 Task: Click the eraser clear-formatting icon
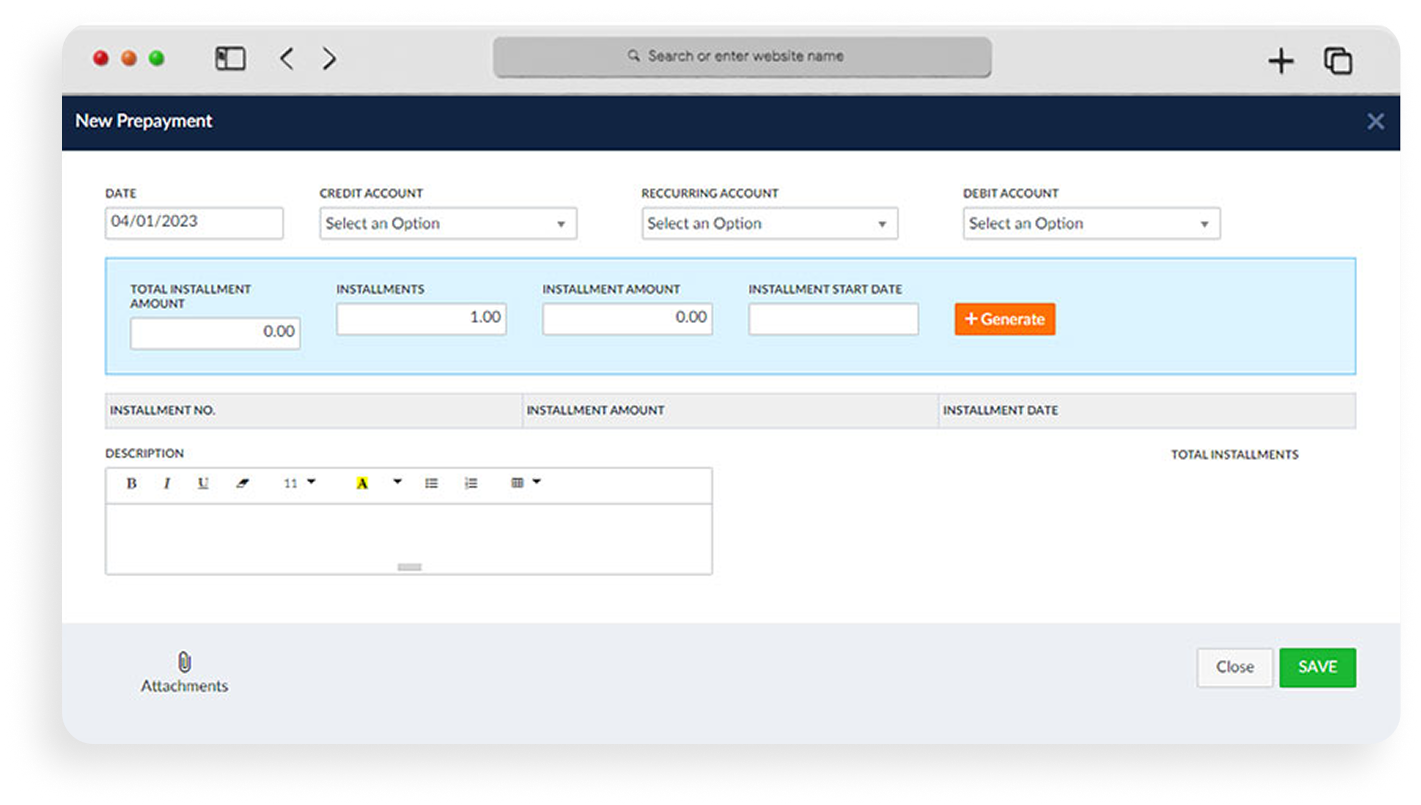pyautogui.click(x=242, y=484)
